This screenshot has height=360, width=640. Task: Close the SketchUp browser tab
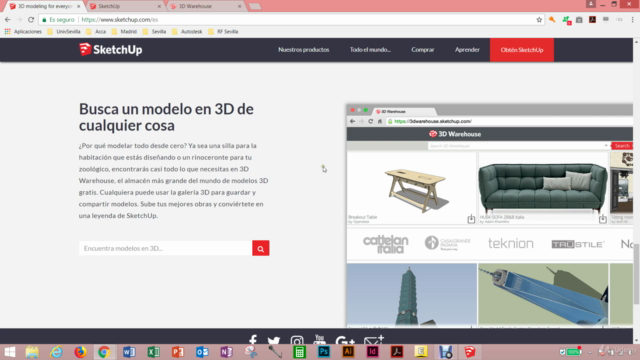click(x=159, y=6)
